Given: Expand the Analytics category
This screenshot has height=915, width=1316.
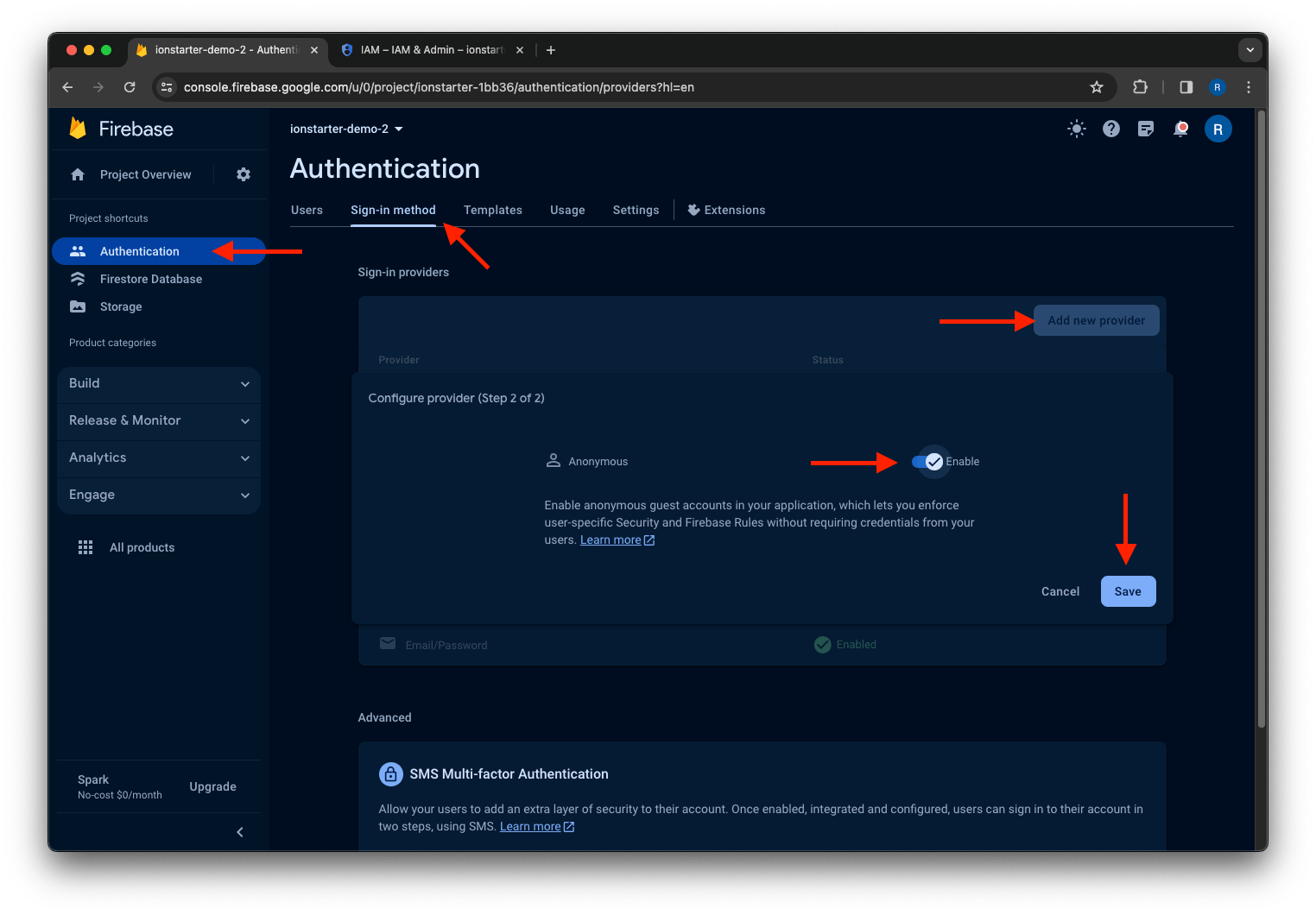Looking at the screenshot, I should pyautogui.click(x=159, y=458).
